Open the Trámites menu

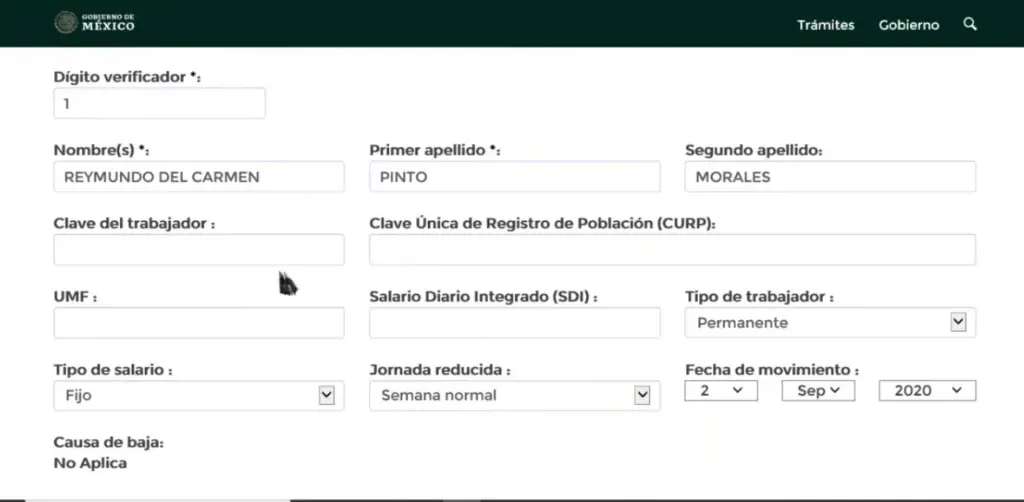[x=825, y=25]
